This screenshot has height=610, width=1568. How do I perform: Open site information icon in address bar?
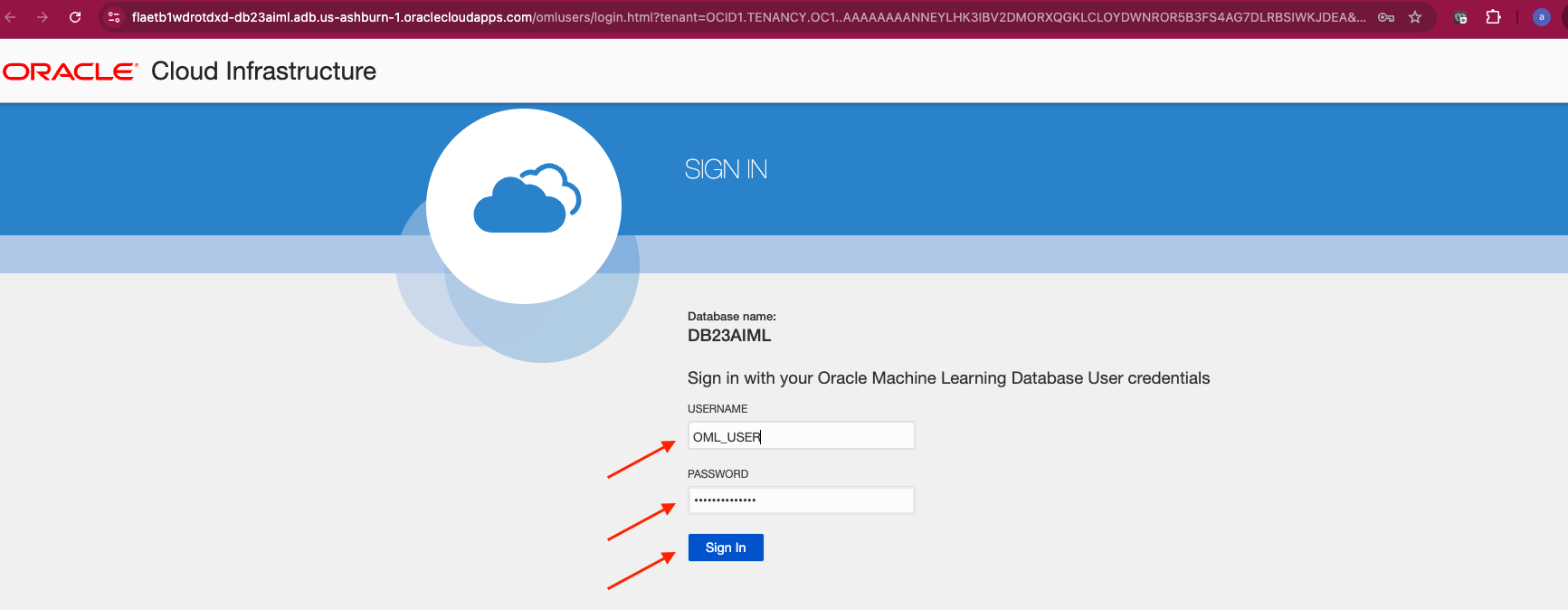114,17
